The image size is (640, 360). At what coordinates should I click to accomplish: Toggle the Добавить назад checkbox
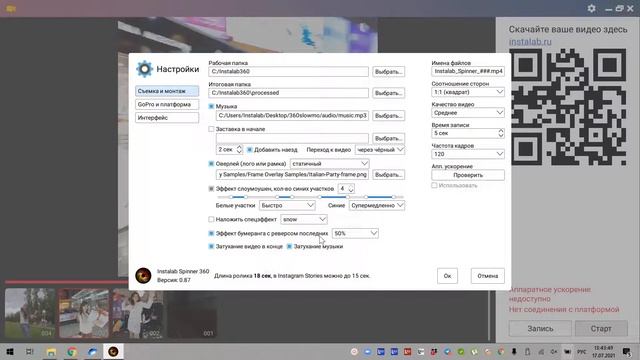click(x=249, y=150)
